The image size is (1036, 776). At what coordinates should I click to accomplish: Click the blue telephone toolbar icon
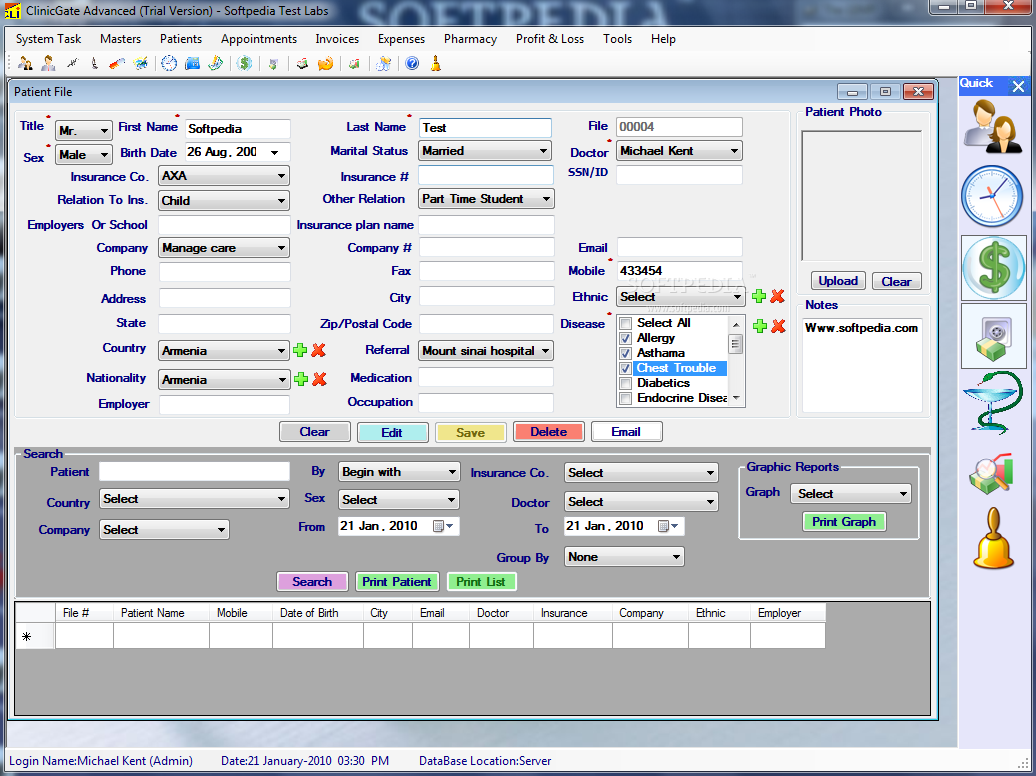coord(192,63)
